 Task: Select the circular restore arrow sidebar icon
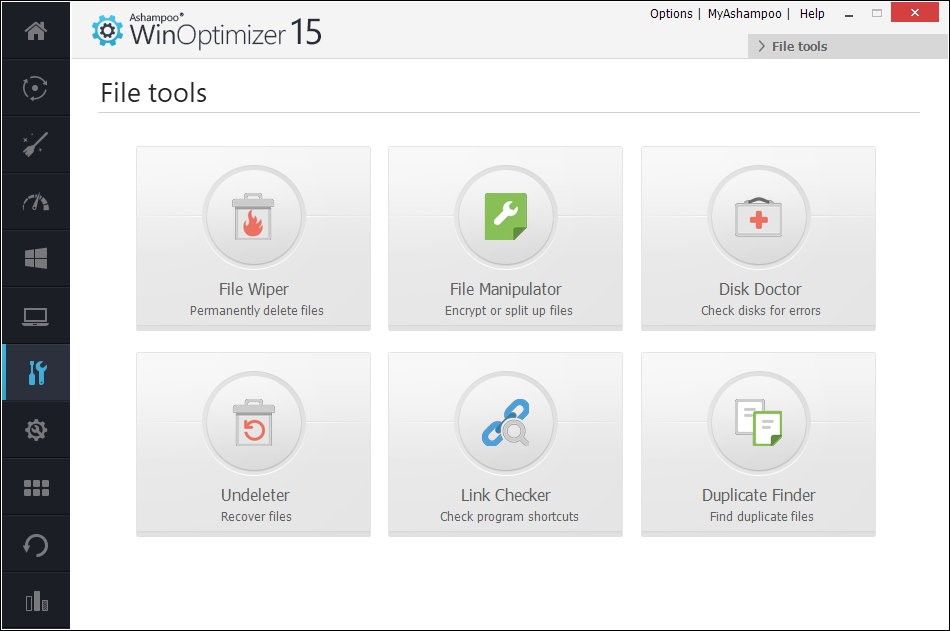tap(36, 544)
